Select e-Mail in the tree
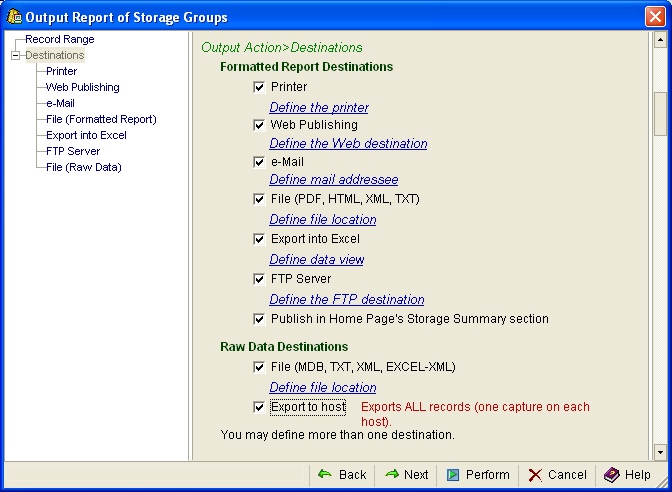This screenshot has height=492, width=672. pos(60,103)
